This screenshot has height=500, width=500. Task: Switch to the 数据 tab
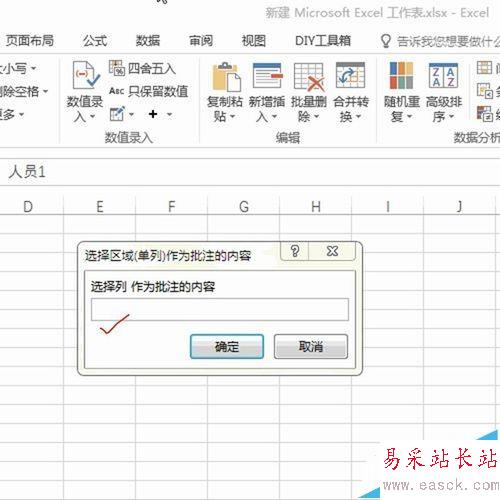pos(148,41)
